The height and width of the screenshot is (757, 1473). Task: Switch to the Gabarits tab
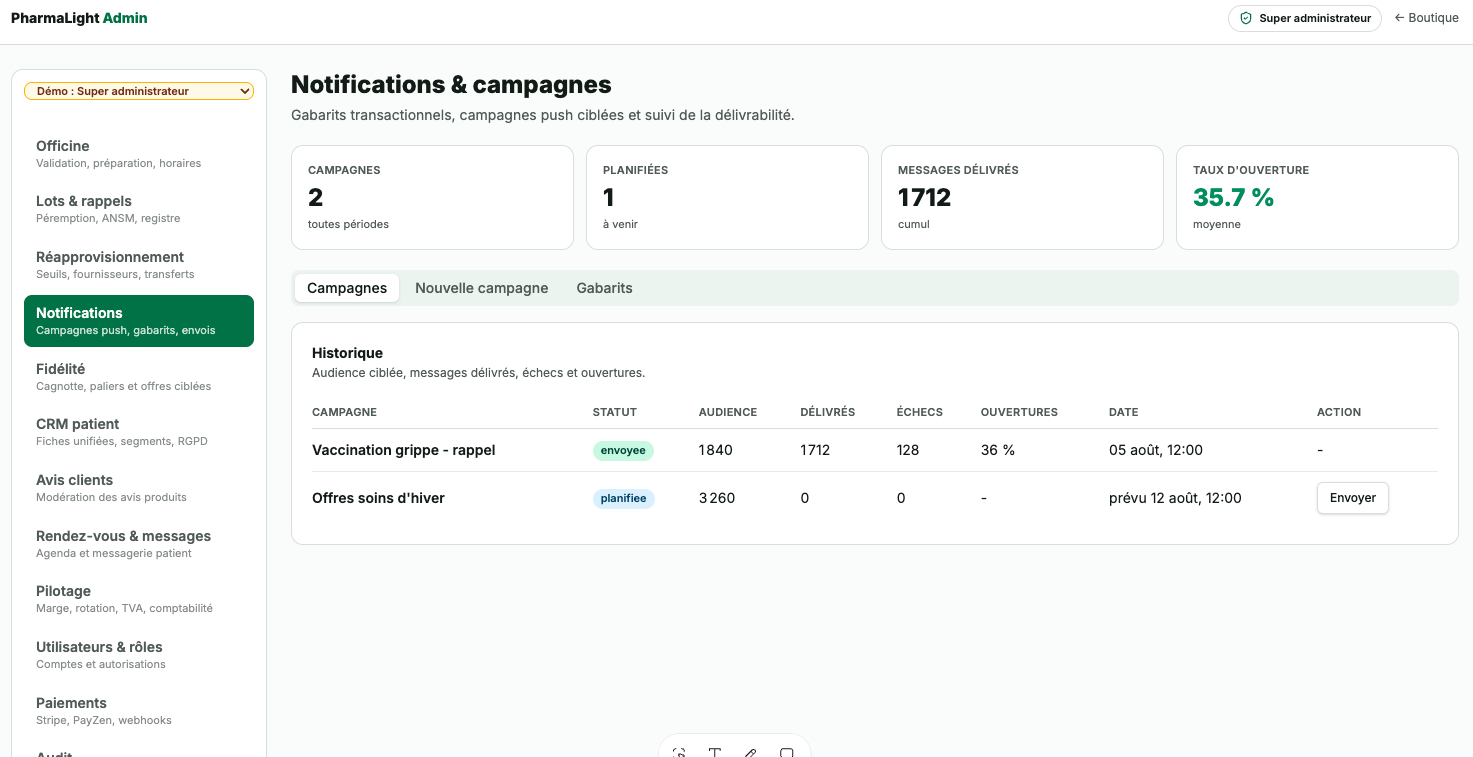tap(605, 288)
